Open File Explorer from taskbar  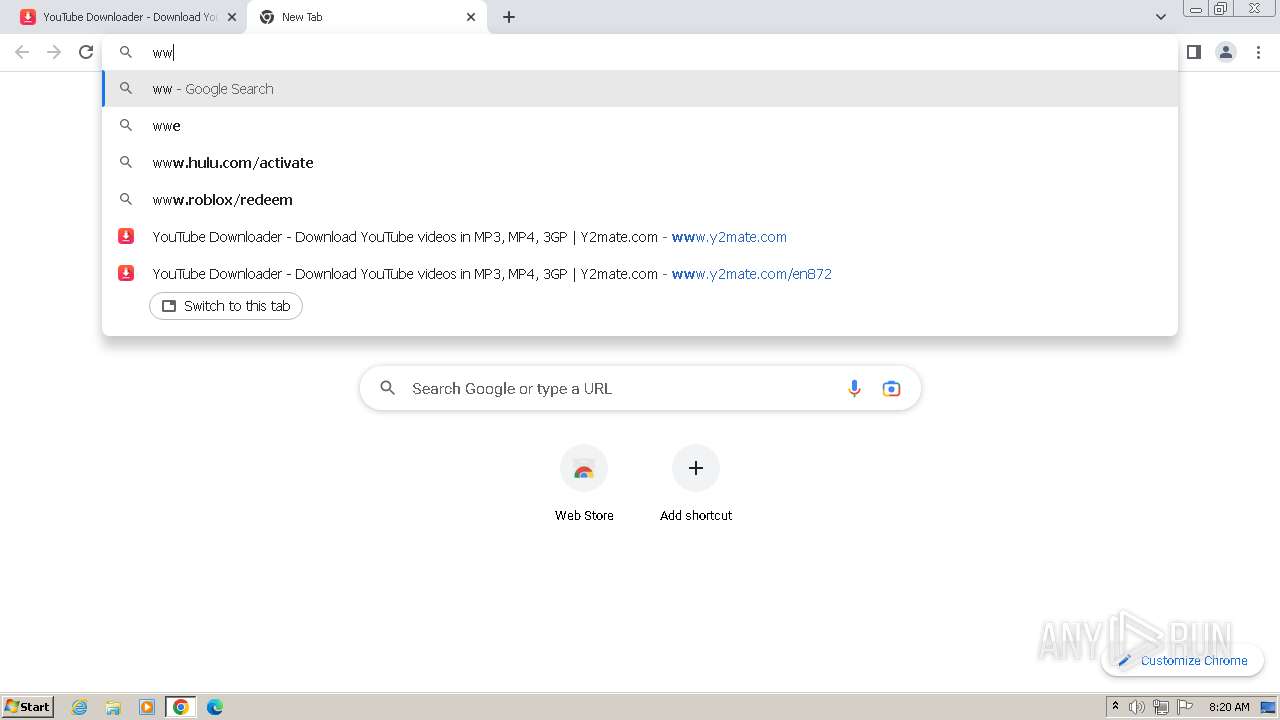pyautogui.click(x=113, y=707)
